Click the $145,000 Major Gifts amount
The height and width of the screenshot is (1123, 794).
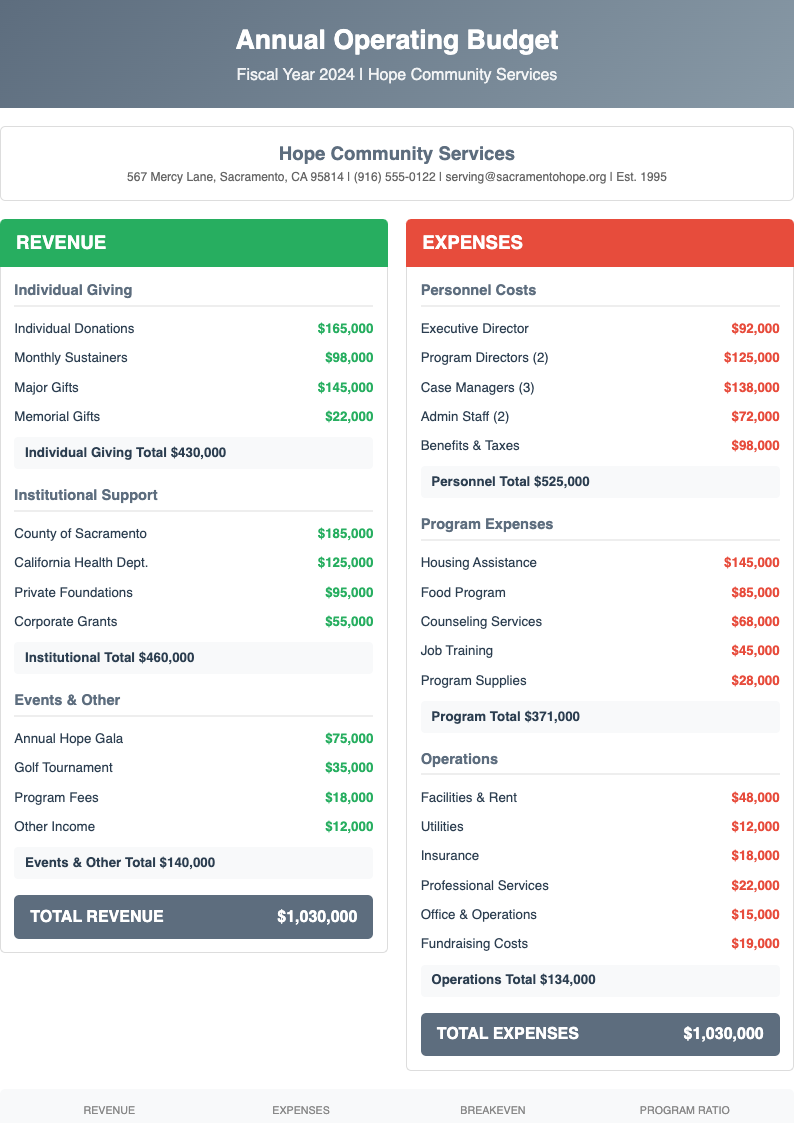[x=345, y=387]
